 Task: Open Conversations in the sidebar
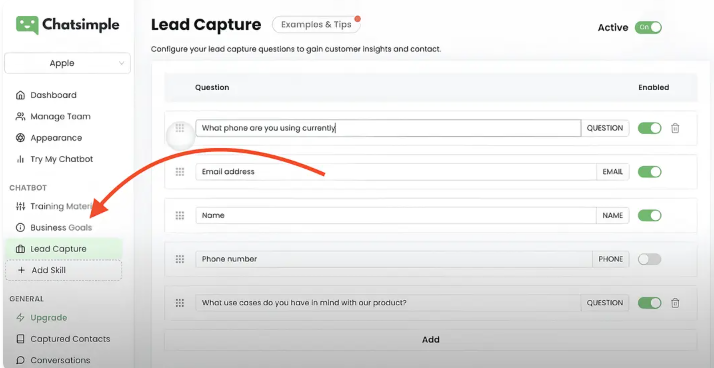click(x=60, y=360)
